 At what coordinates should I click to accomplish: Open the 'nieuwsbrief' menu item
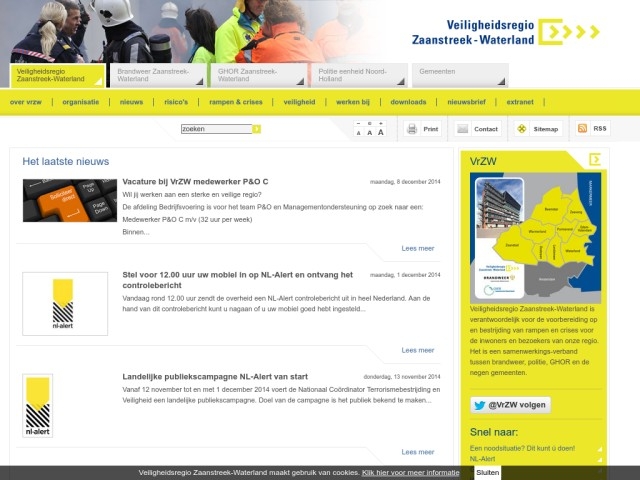[x=466, y=102]
